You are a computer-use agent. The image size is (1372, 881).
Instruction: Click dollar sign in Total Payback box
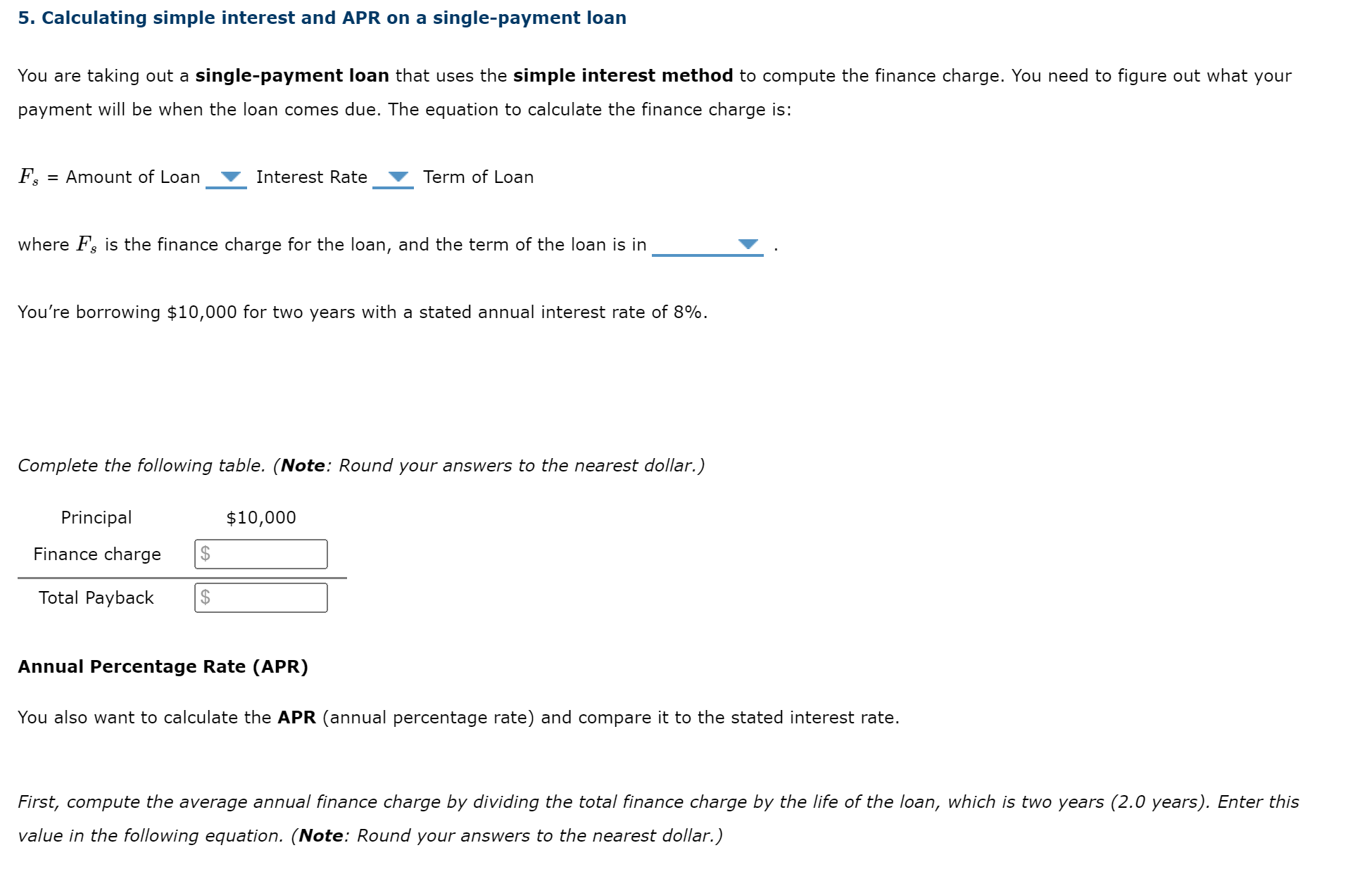pos(205,597)
